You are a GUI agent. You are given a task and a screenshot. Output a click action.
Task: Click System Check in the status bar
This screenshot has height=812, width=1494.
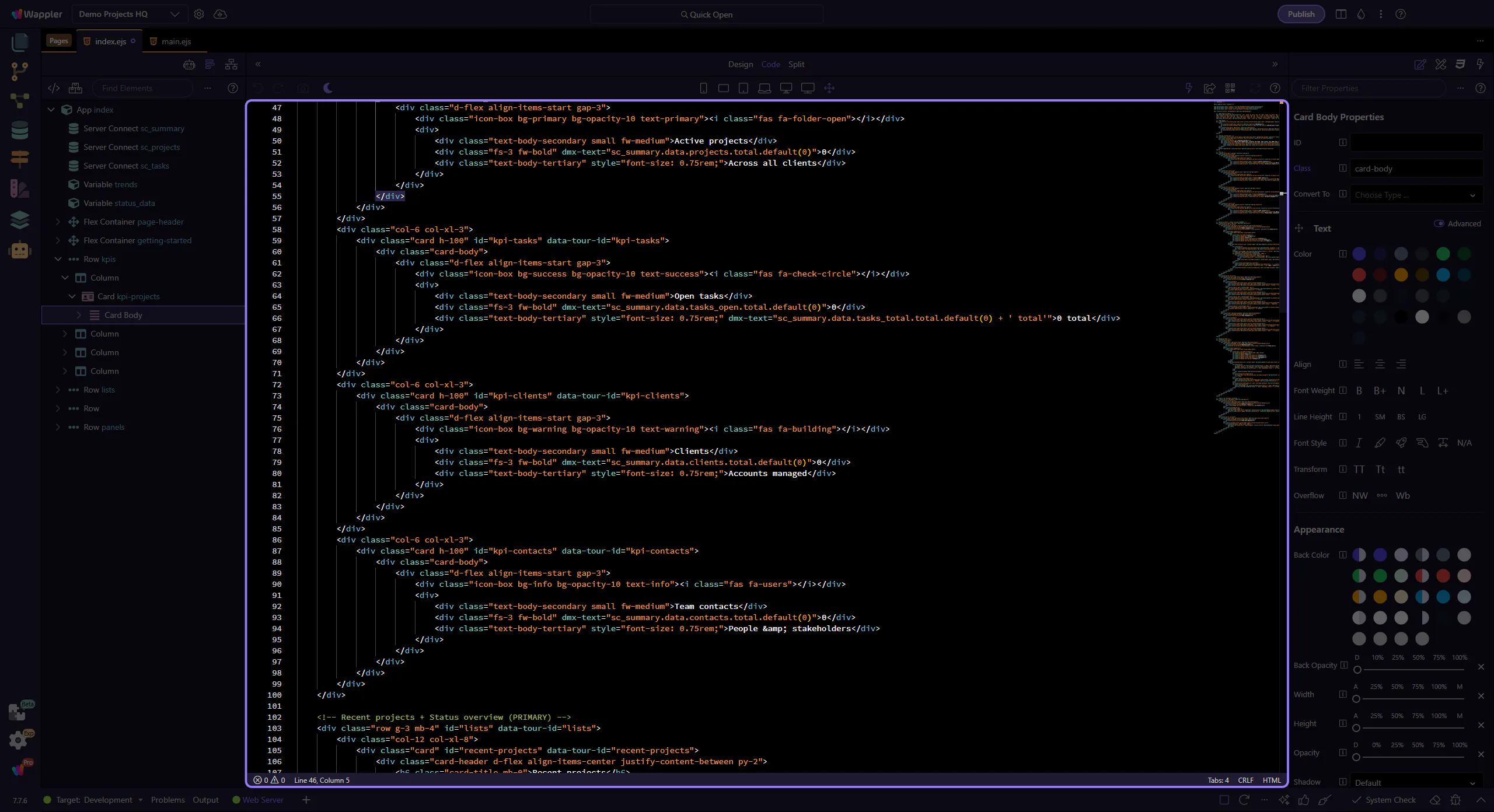[1390, 800]
